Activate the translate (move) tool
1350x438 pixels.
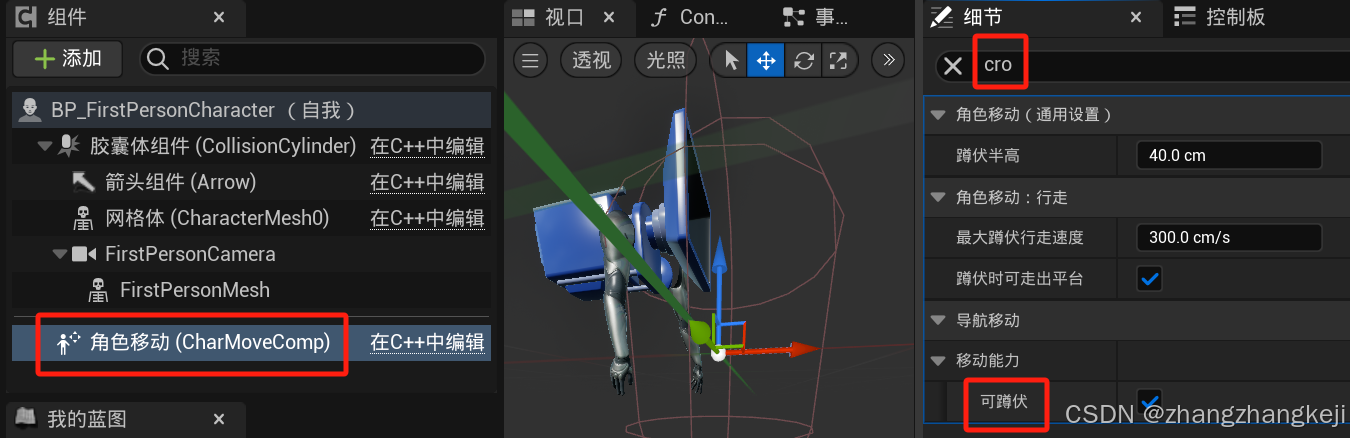tap(766, 61)
